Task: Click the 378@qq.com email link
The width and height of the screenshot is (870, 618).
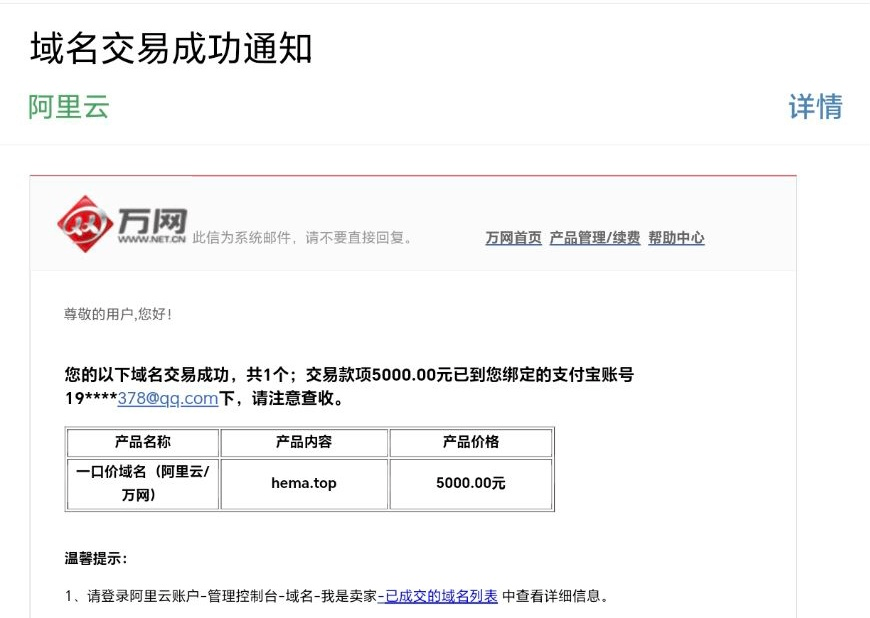Action: [x=168, y=398]
